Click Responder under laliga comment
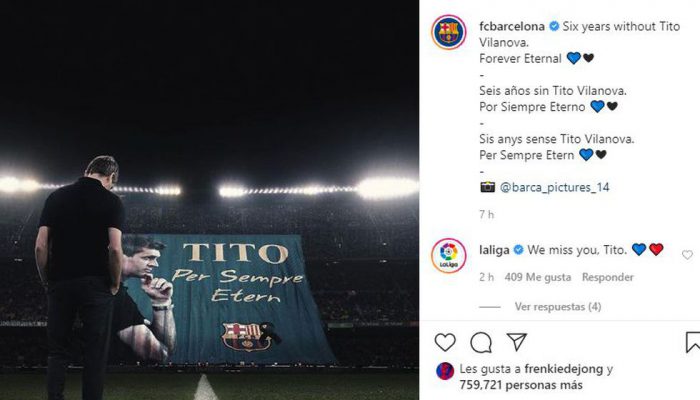Viewport: 700px width, 400px height. click(x=608, y=277)
